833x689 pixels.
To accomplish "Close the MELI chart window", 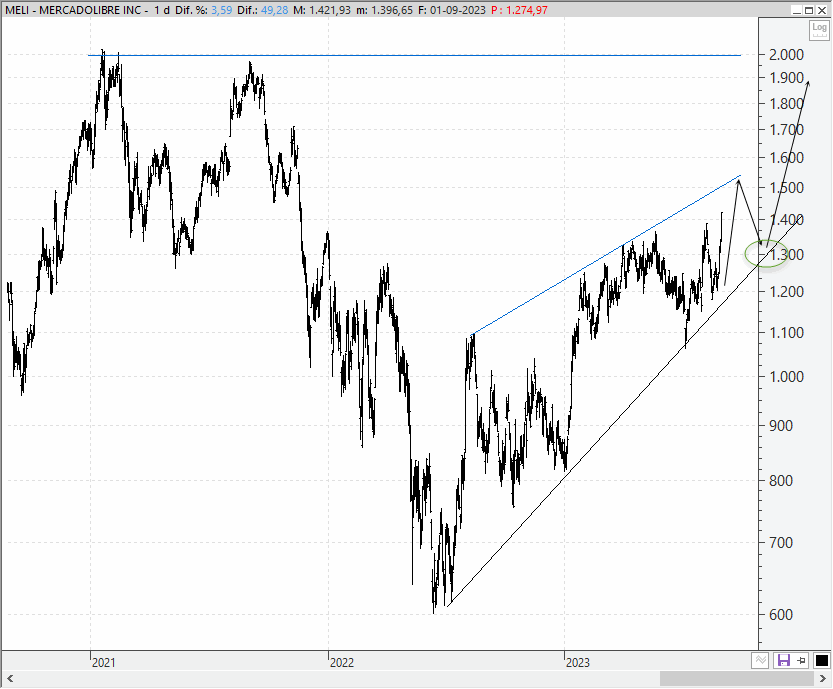I will coord(822,10).
